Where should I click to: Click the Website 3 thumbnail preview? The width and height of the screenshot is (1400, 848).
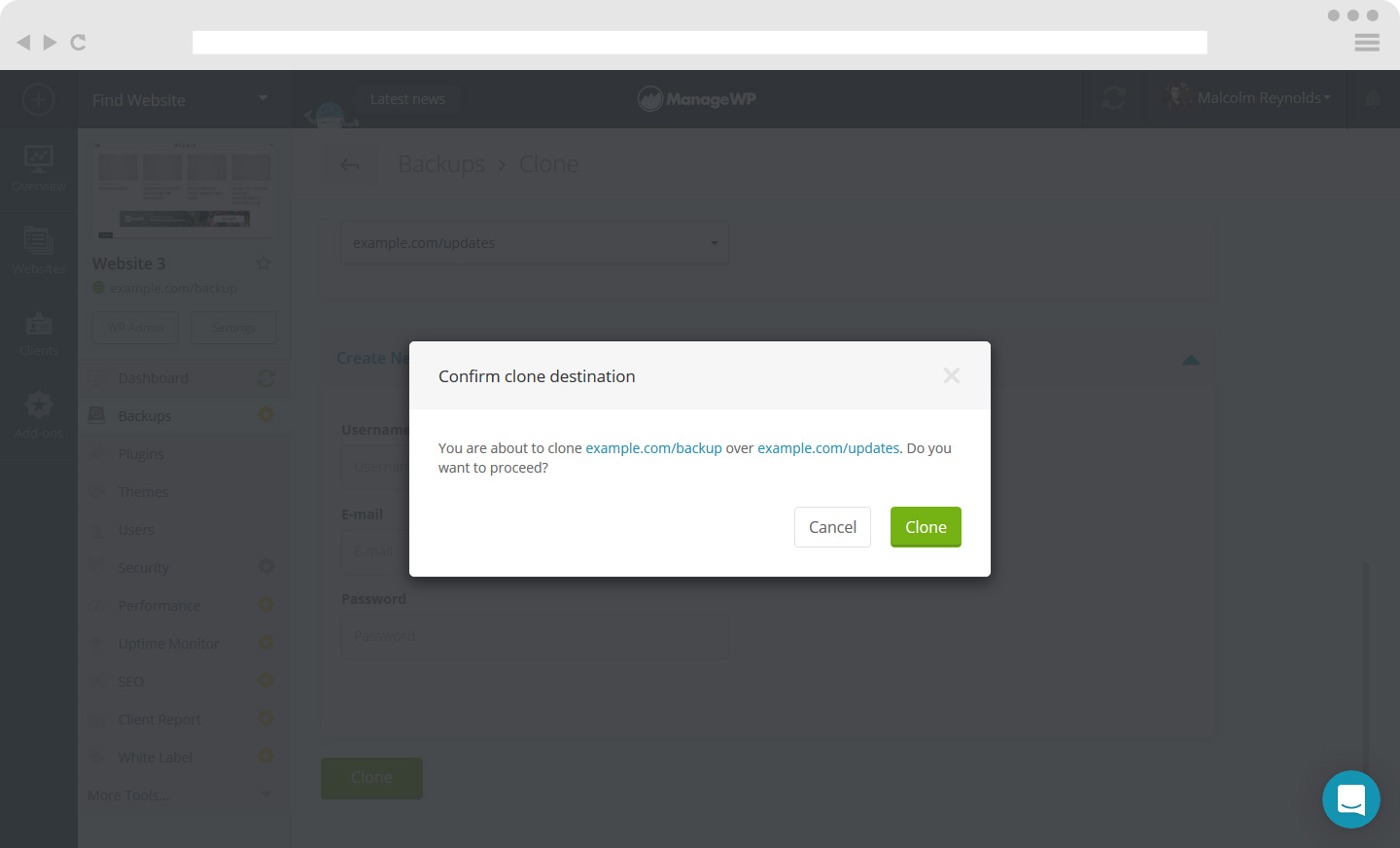pos(185,190)
